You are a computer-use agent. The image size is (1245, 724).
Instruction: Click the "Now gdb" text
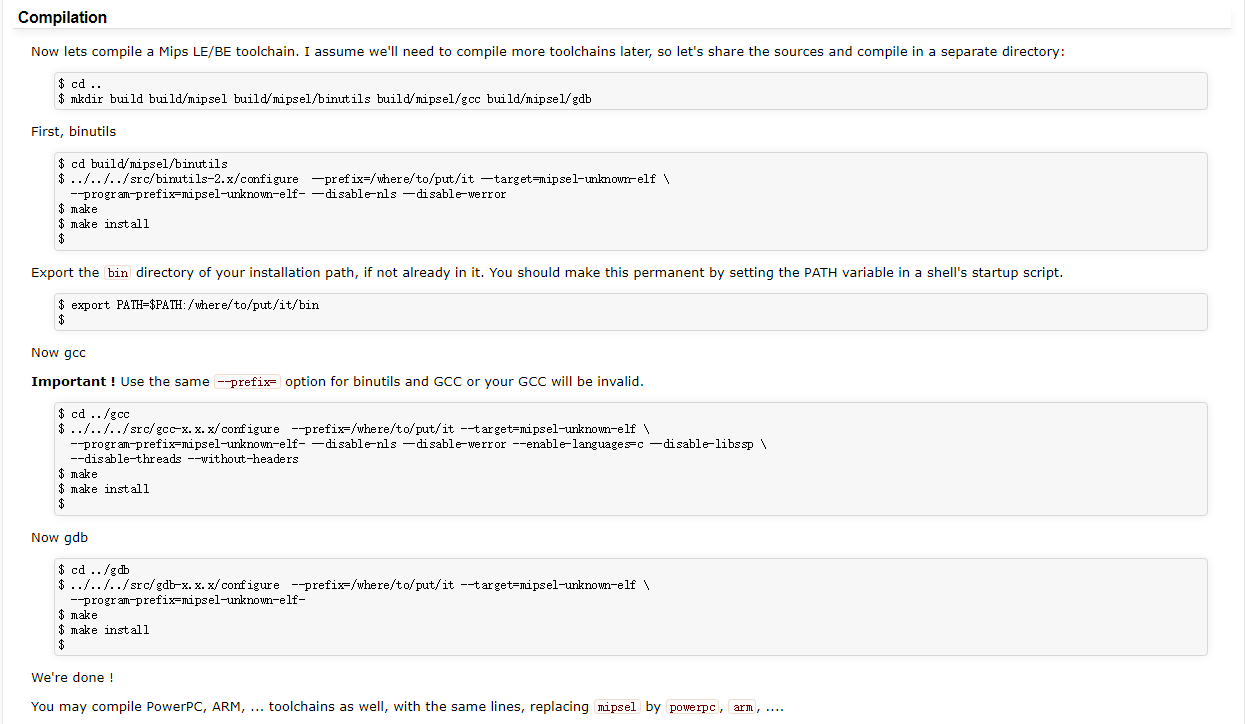pyautogui.click(x=59, y=537)
